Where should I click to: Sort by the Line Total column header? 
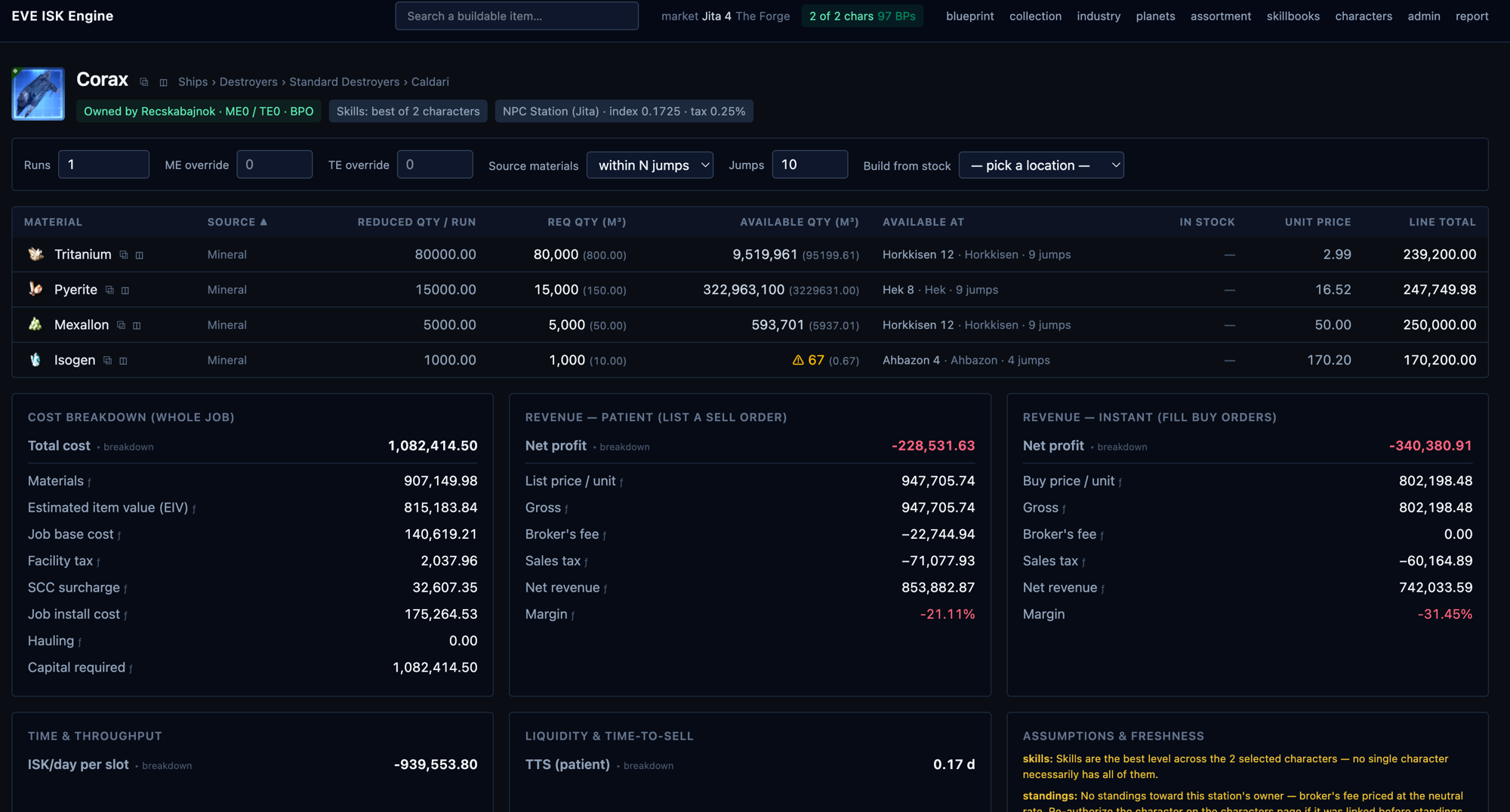coord(1442,222)
